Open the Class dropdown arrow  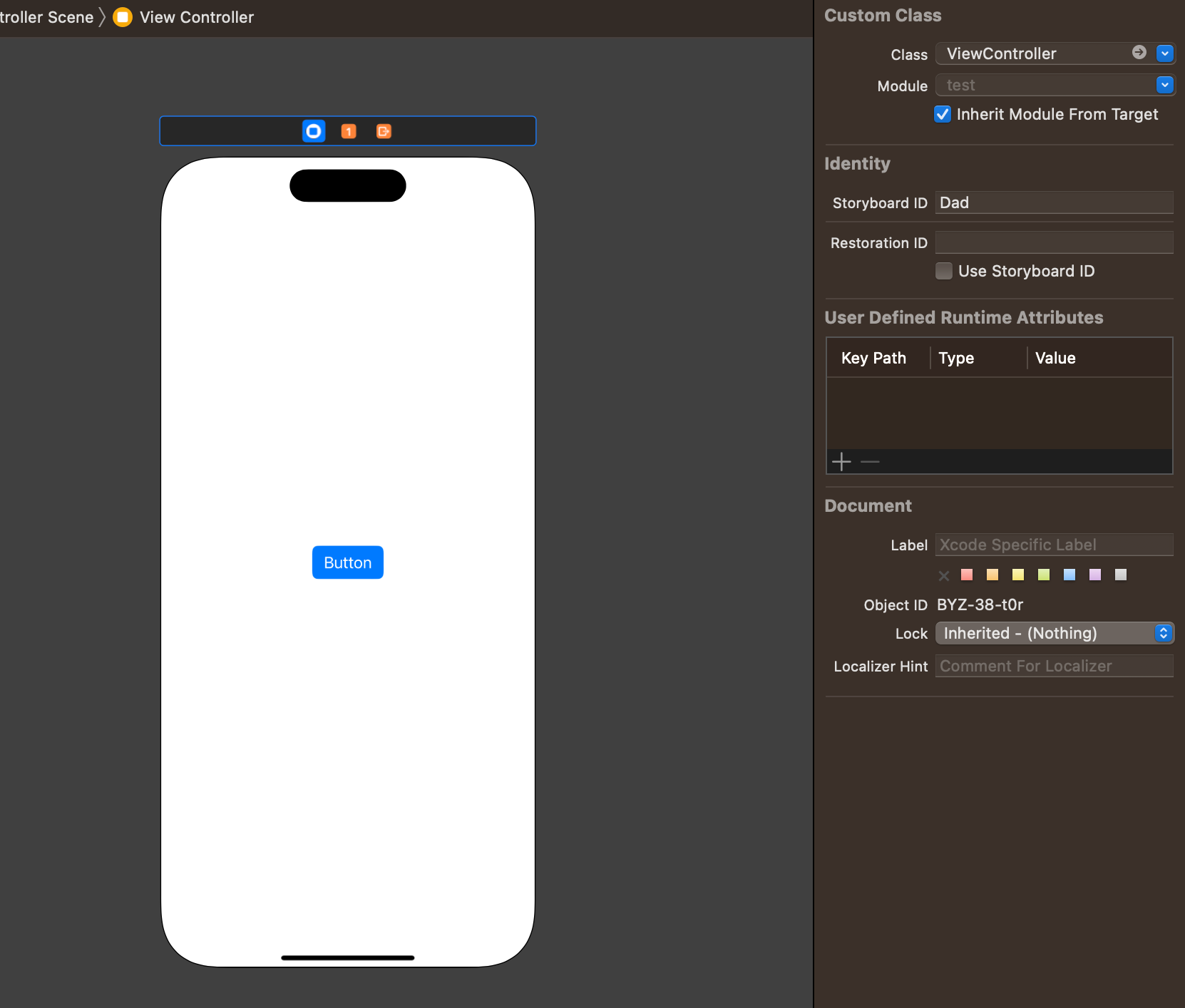[x=1164, y=53]
